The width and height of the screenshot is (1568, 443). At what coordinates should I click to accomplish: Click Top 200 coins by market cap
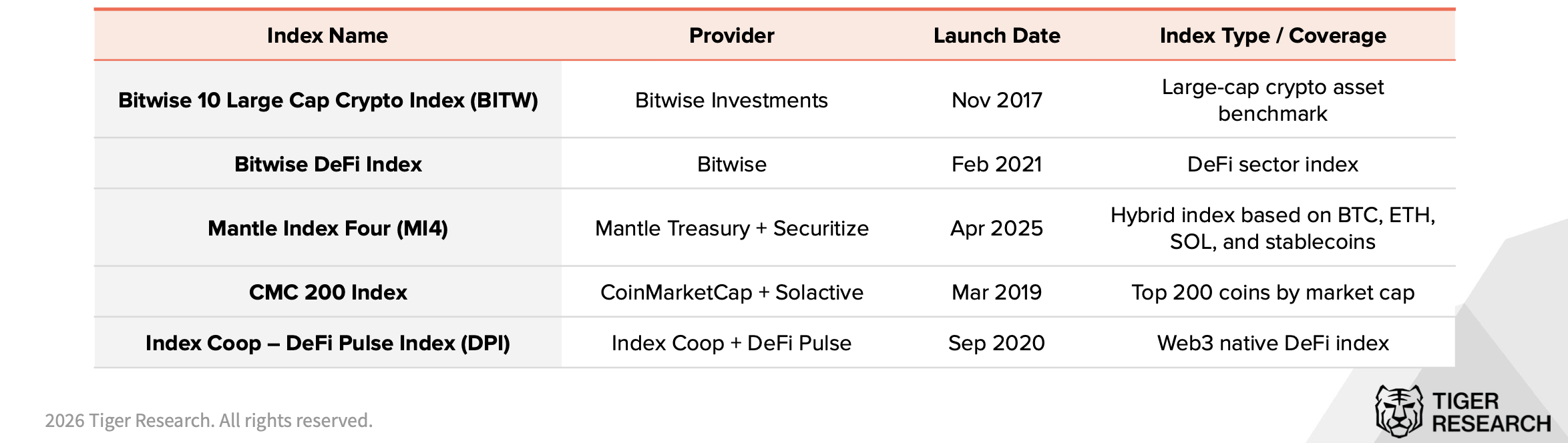1273,292
